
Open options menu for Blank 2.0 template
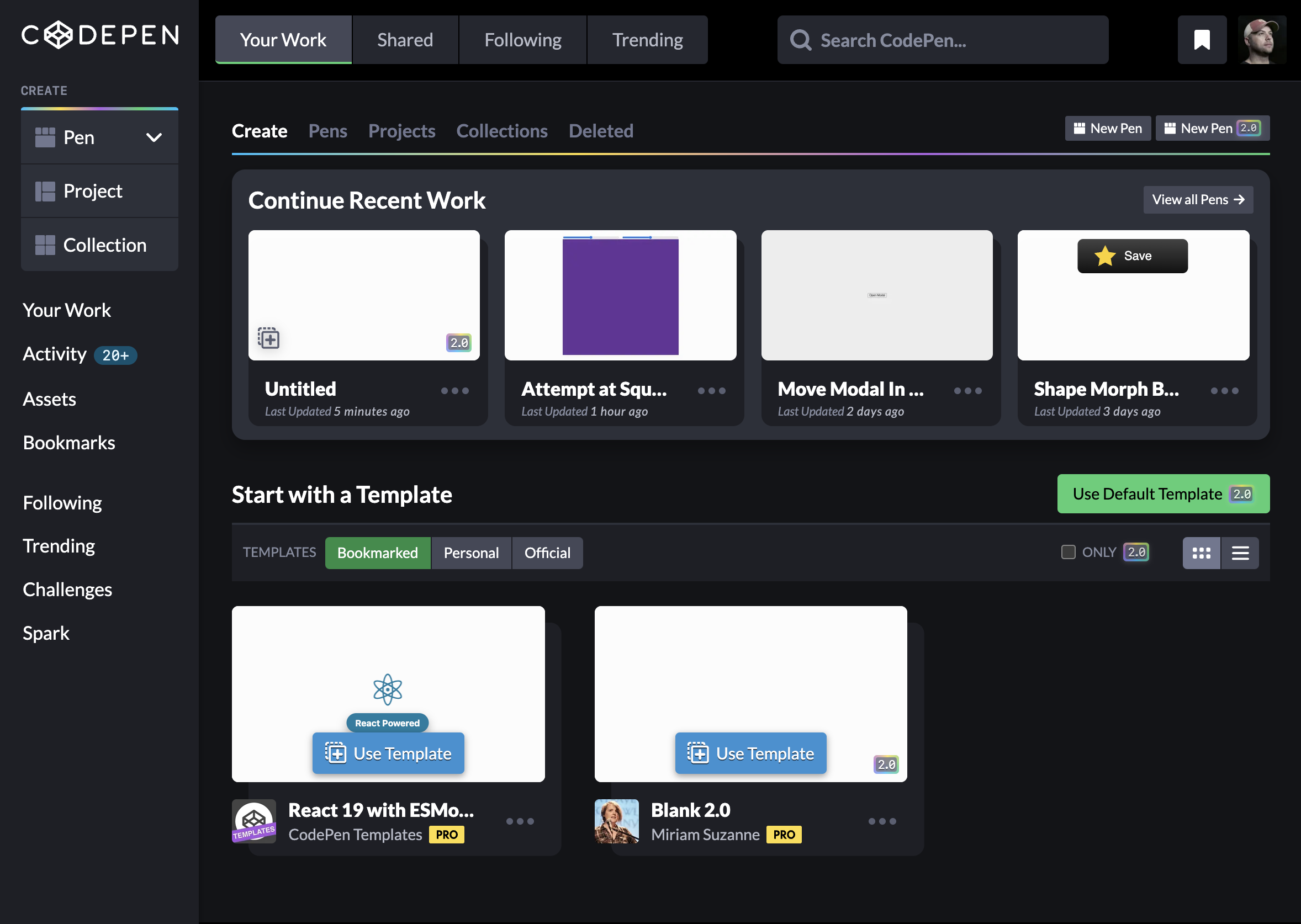881,821
